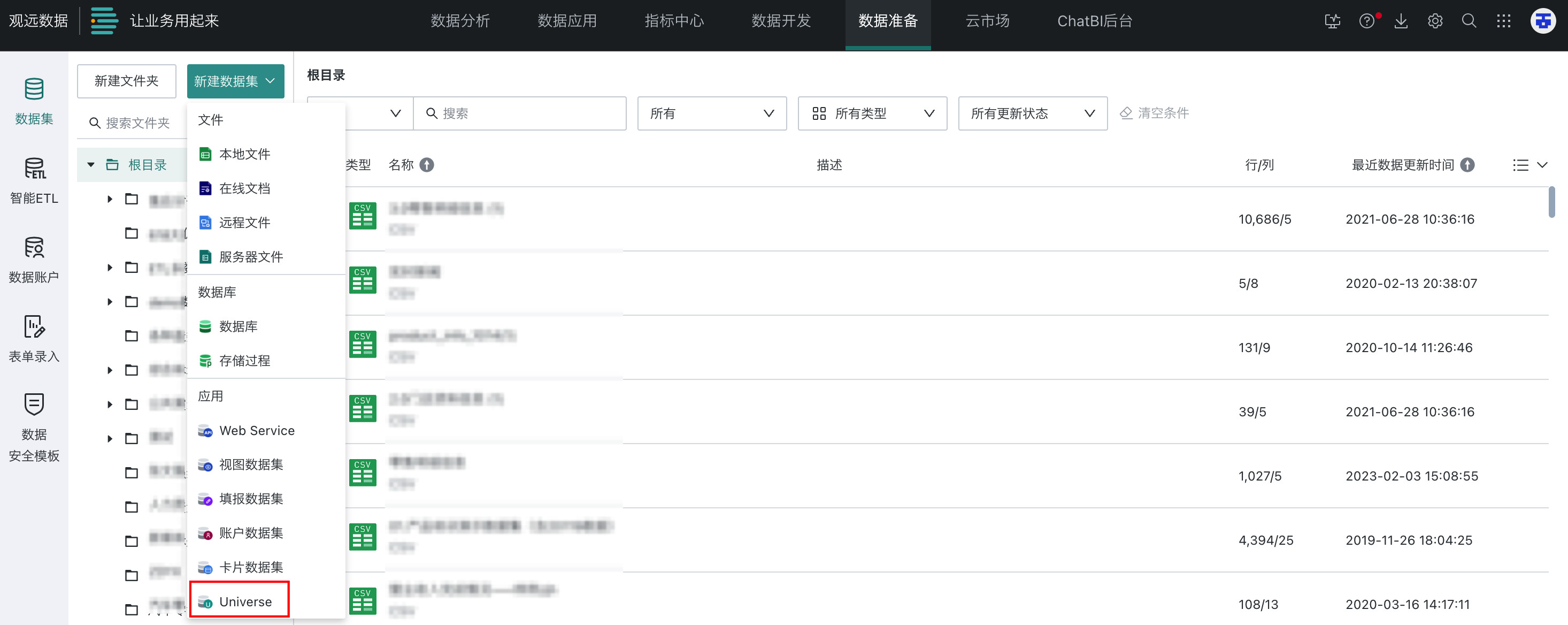Switch to the 数据分析 tab
This screenshot has width=1568, height=625.
click(459, 21)
